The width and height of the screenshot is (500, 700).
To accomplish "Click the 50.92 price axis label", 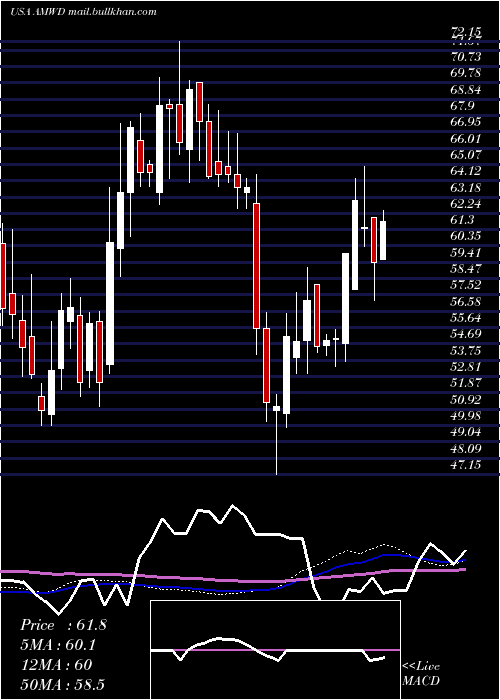I will (x=466, y=400).
